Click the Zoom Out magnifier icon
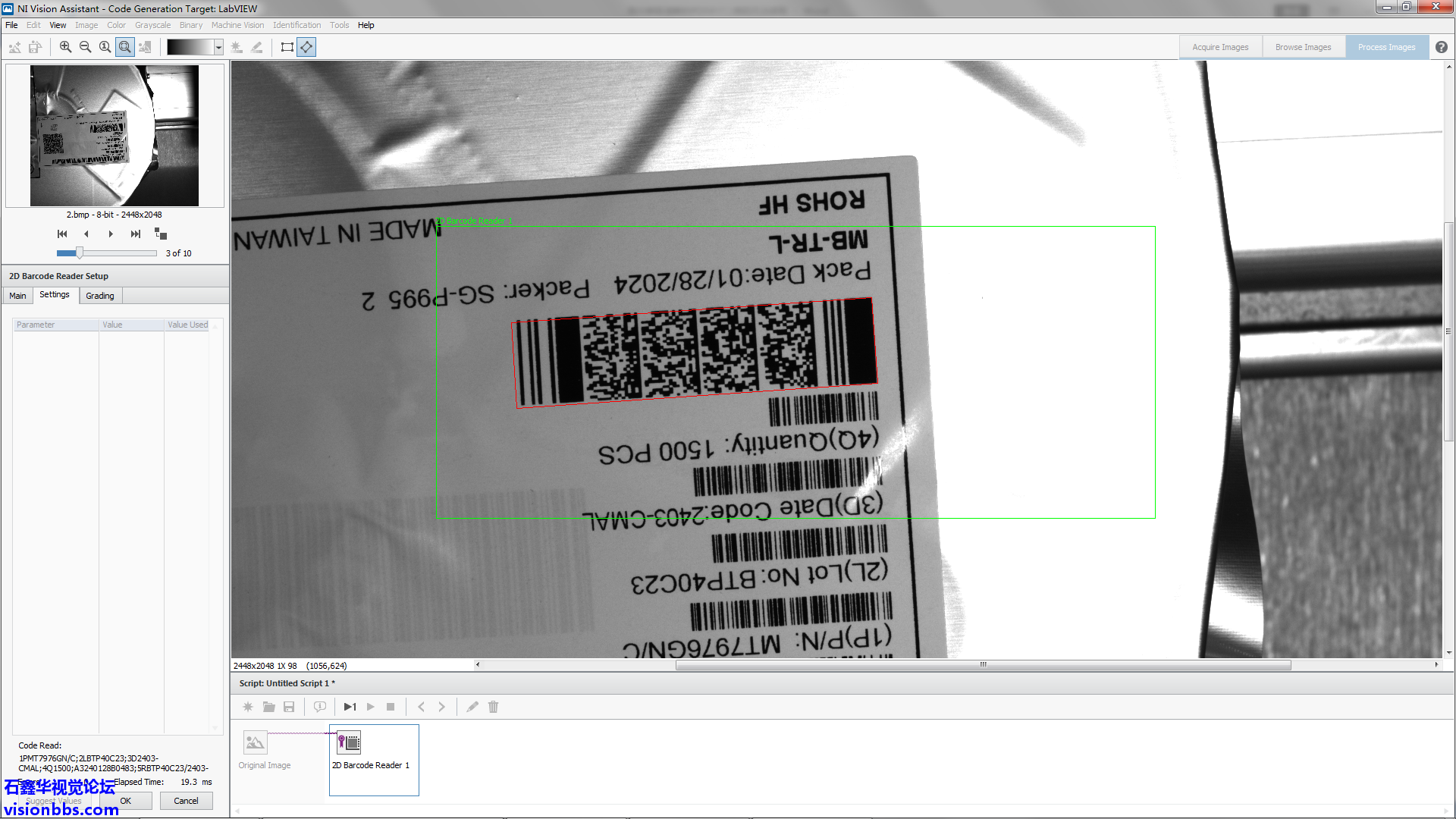Image resolution: width=1456 pixels, height=819 pixels. click(85, 47)
